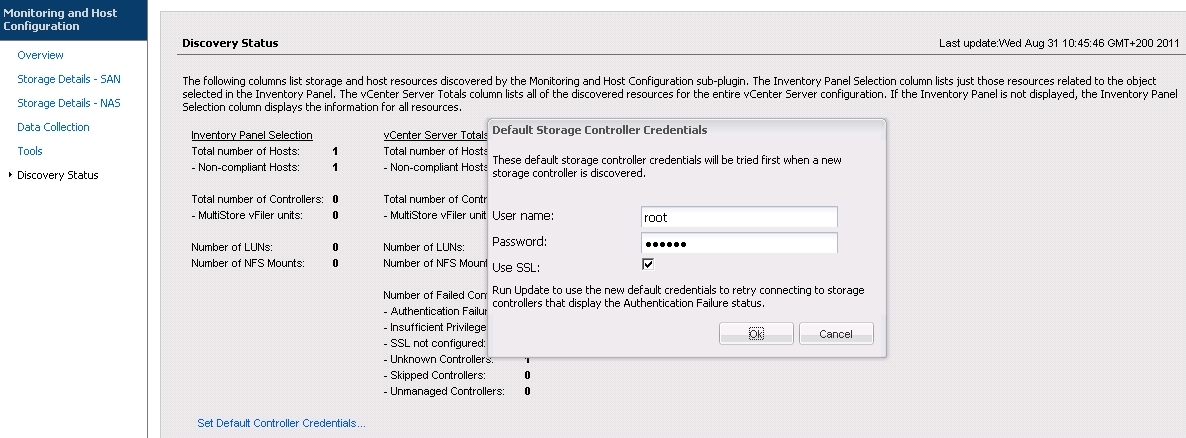Viewport: 1186px width, 438px height.
Task: Click the 'Password:' label in dialog
Action: tap(520, 242)
